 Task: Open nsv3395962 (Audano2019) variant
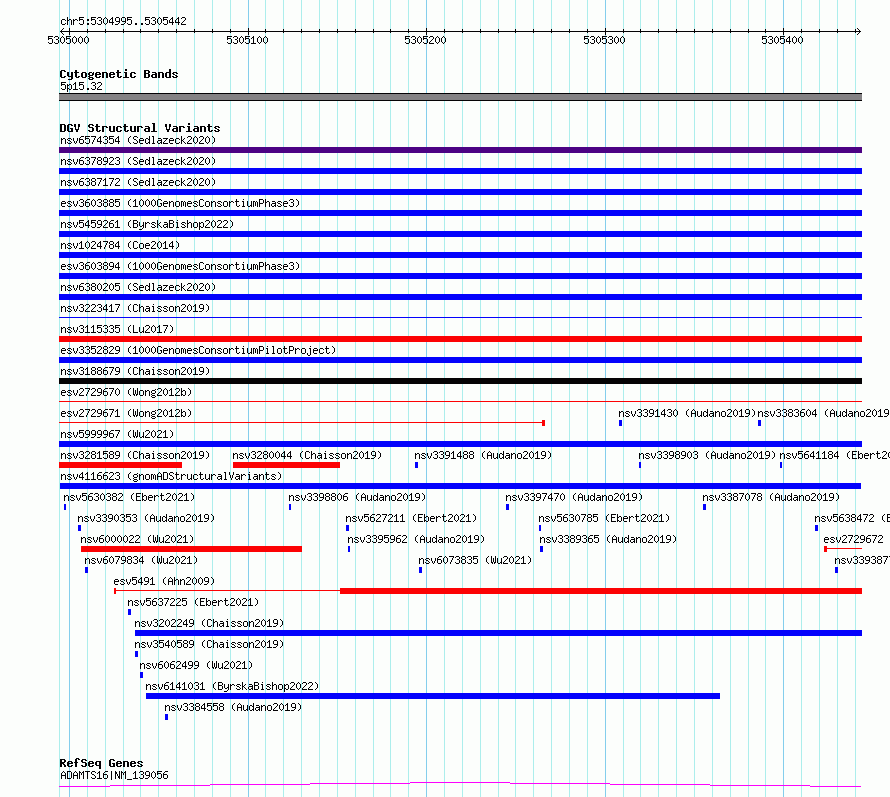[416, 539]
